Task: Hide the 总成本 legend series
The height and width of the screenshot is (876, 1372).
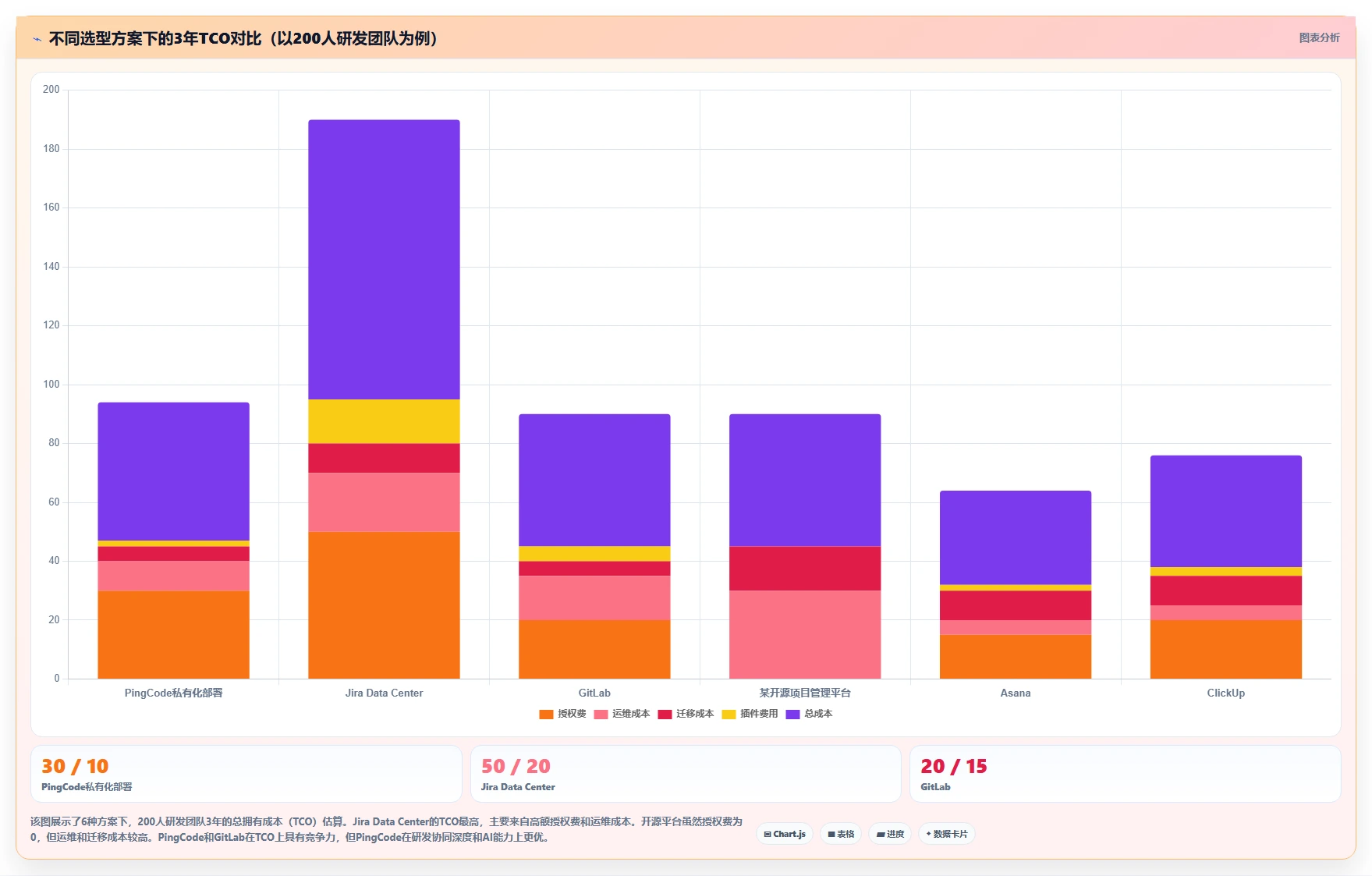Action: (809, 714)
